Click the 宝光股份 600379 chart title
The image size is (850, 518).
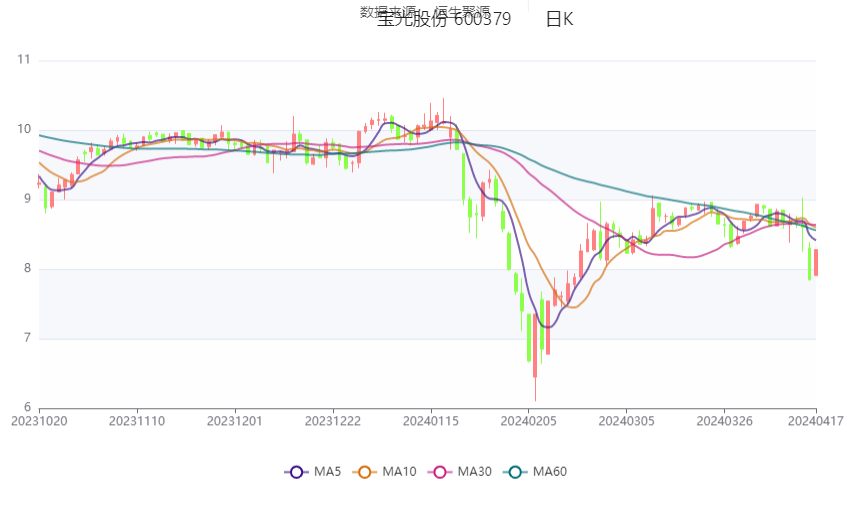(444, 20)
